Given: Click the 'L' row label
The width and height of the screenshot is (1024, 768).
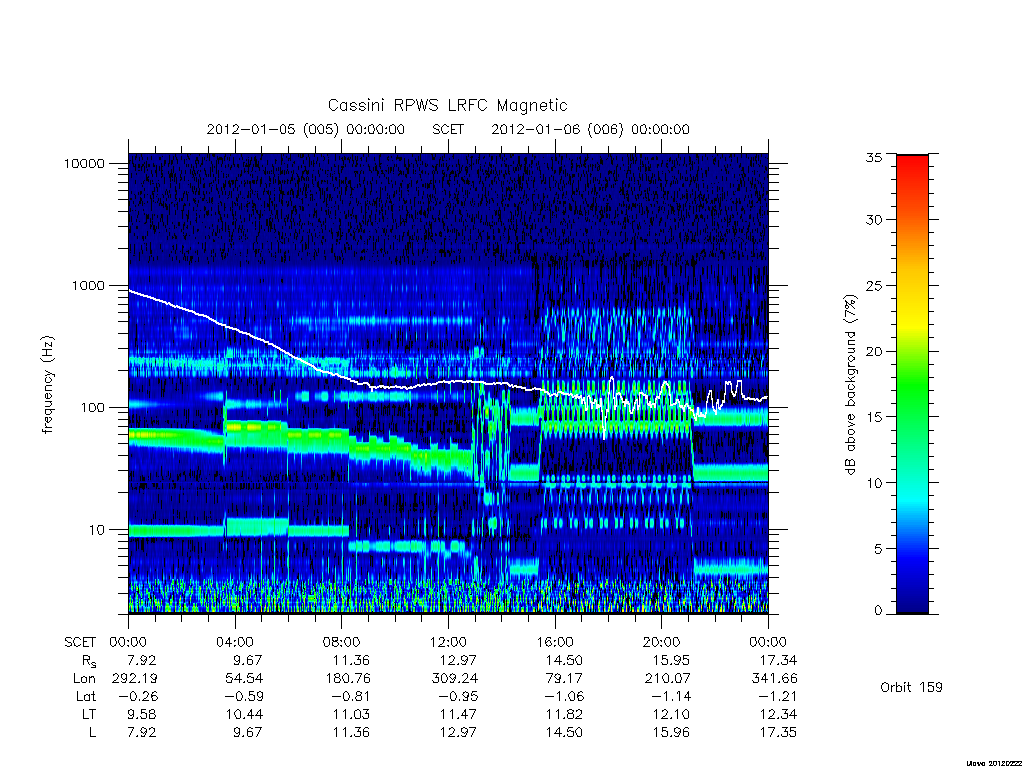Looking at the screenshot, I should (92, 732).
